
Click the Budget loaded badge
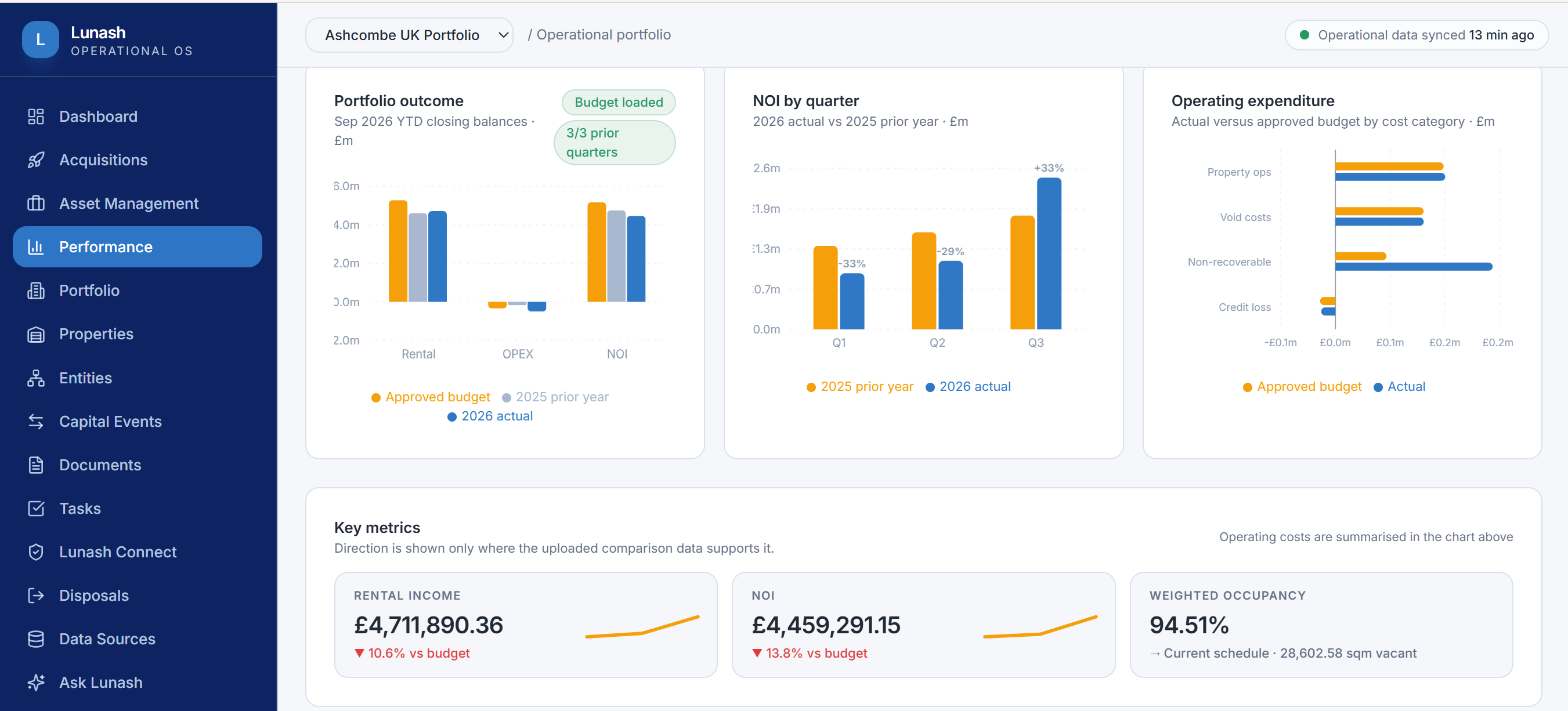click(x=619, y=102)
